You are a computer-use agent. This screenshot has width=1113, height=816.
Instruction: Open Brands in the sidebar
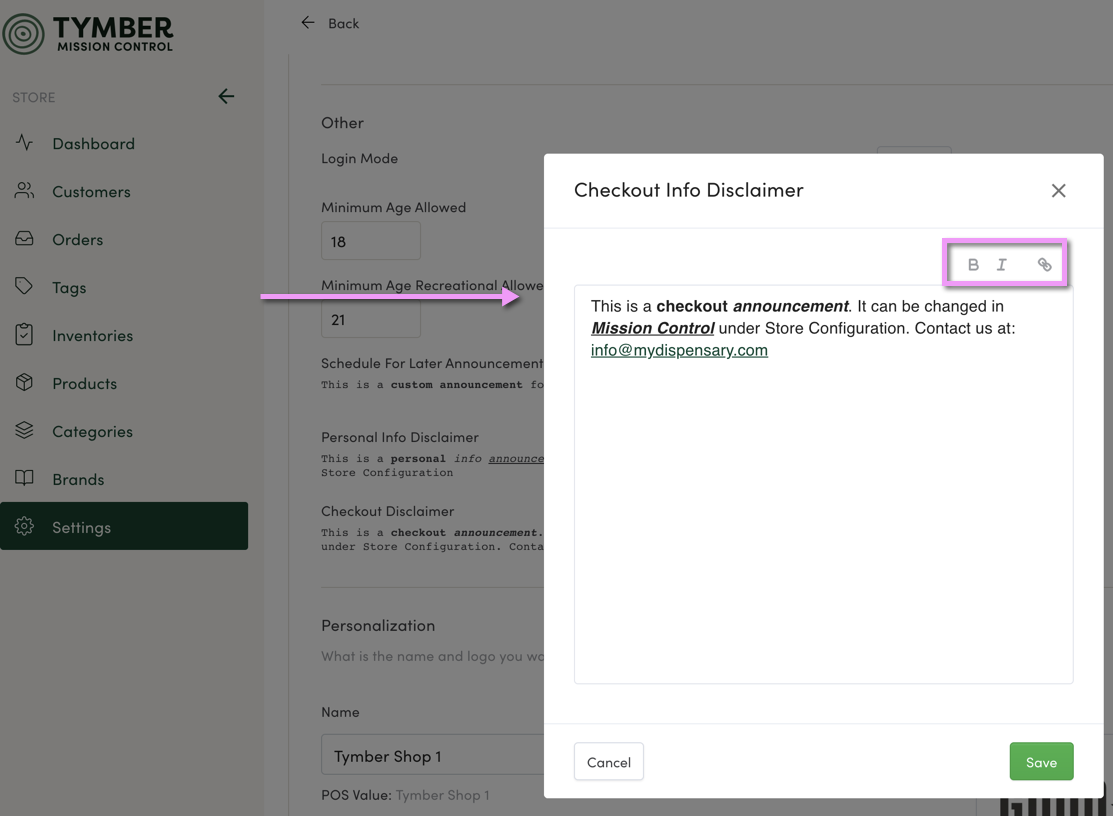pos(78,480)
